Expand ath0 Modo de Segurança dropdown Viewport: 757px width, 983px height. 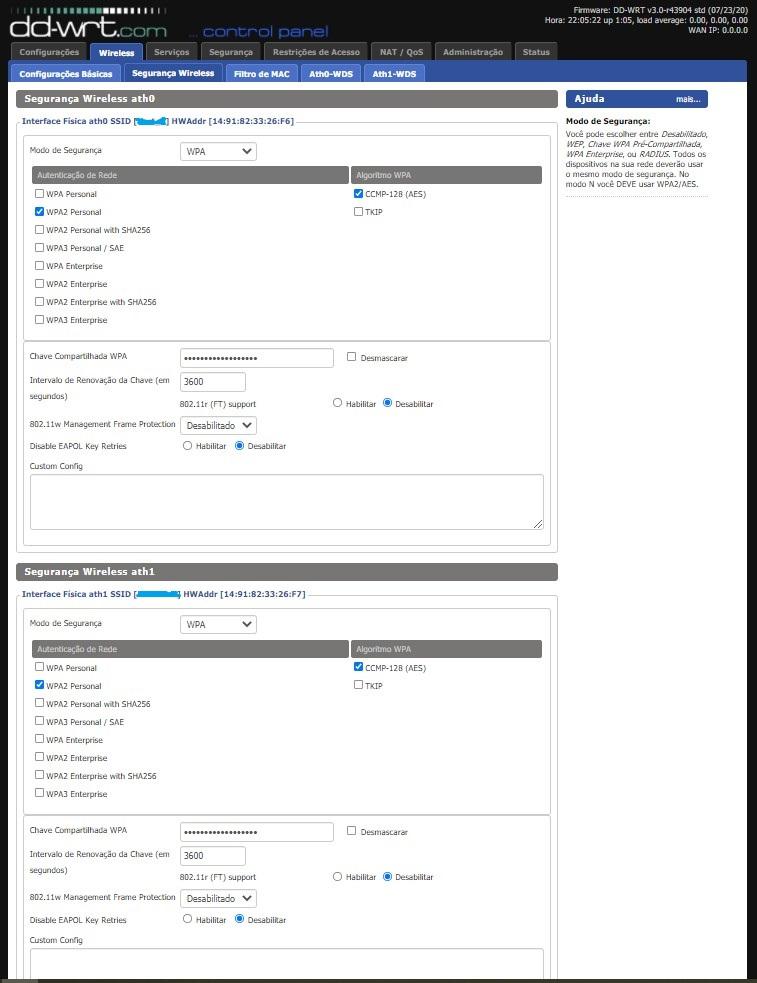tap(218, 151)
